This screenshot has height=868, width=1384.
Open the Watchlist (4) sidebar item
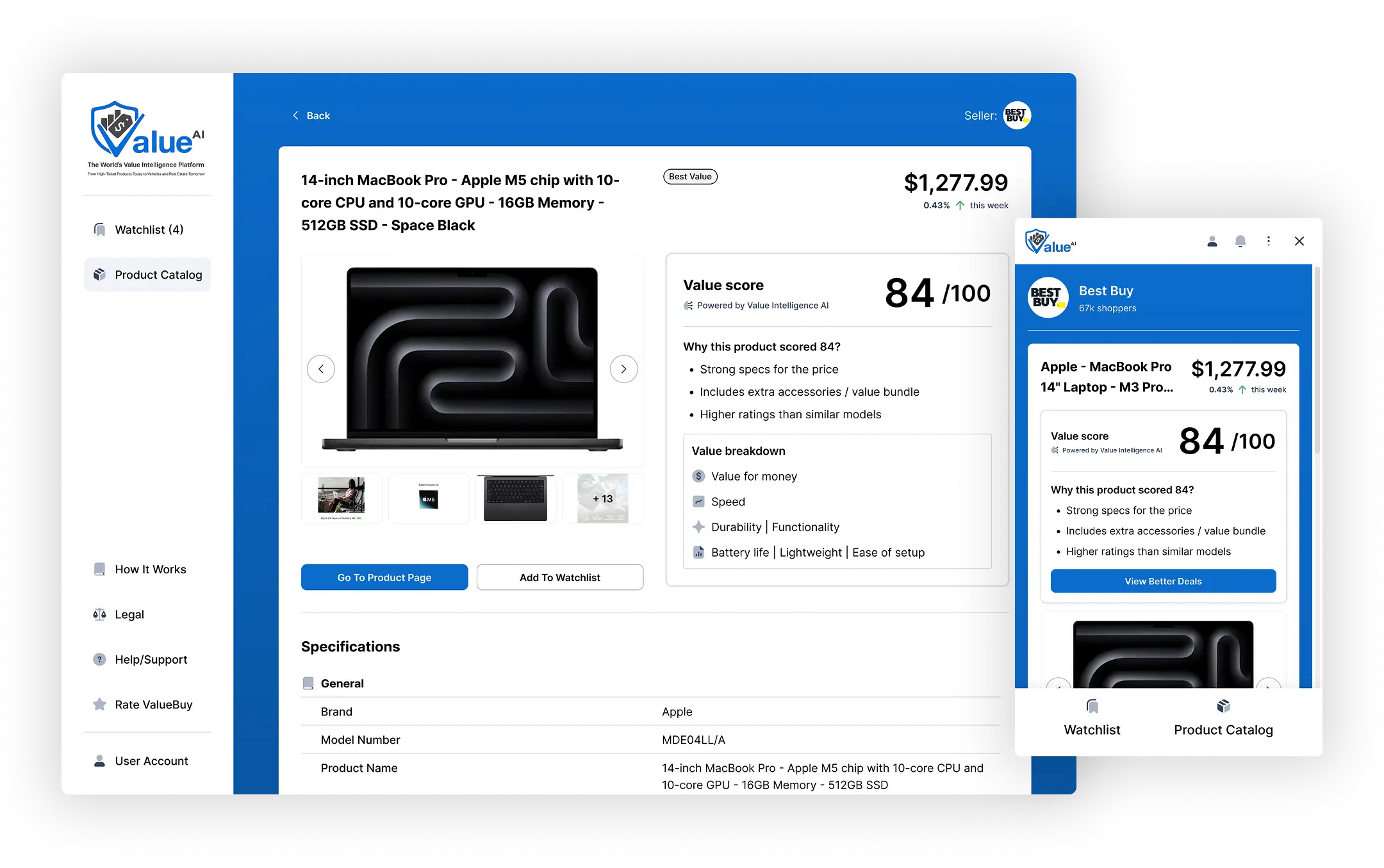148,229
